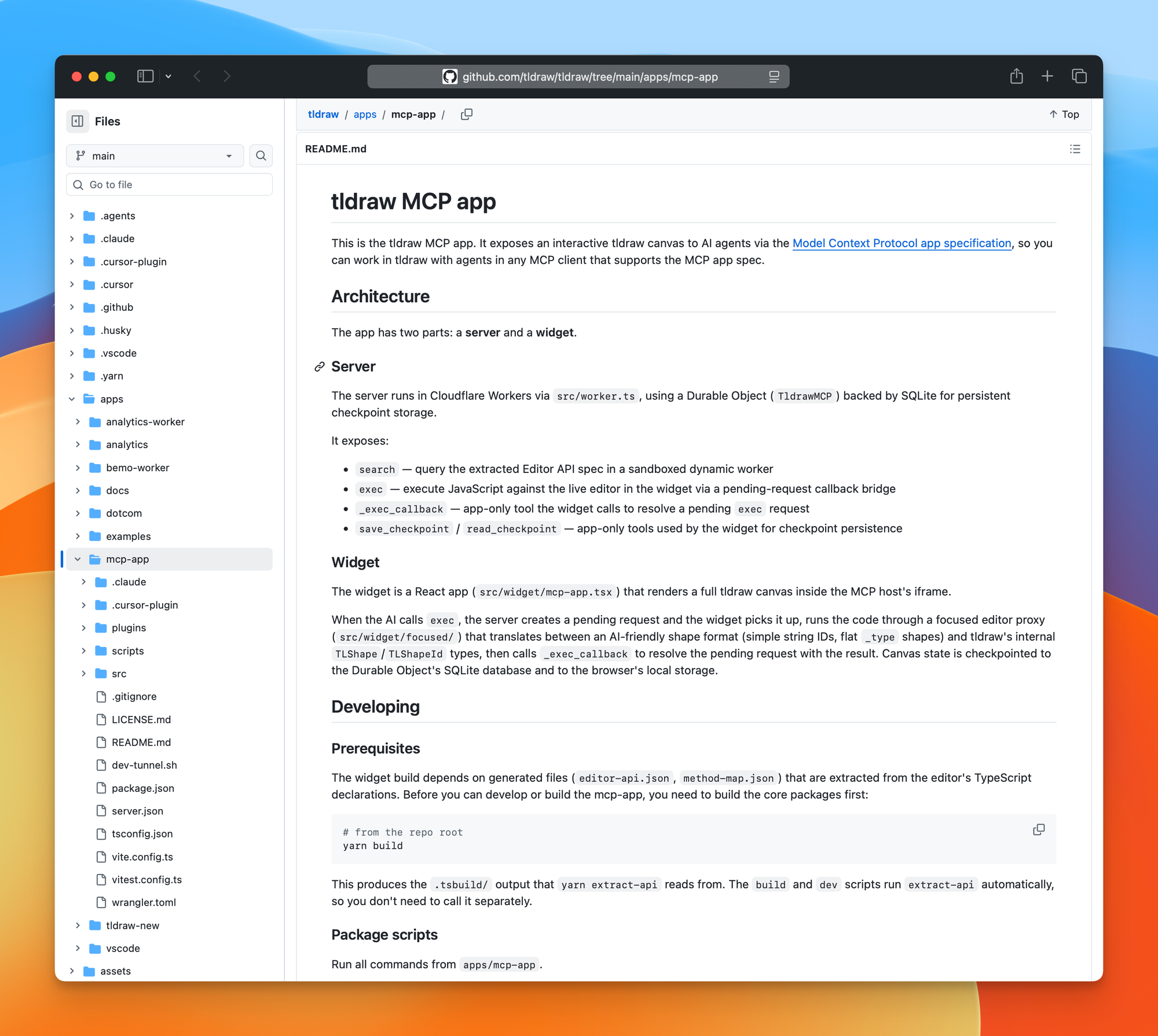Open Safari sidebar dropdown arrow
Viewport: 1158px width, 1036px height.
coord(168,76)
